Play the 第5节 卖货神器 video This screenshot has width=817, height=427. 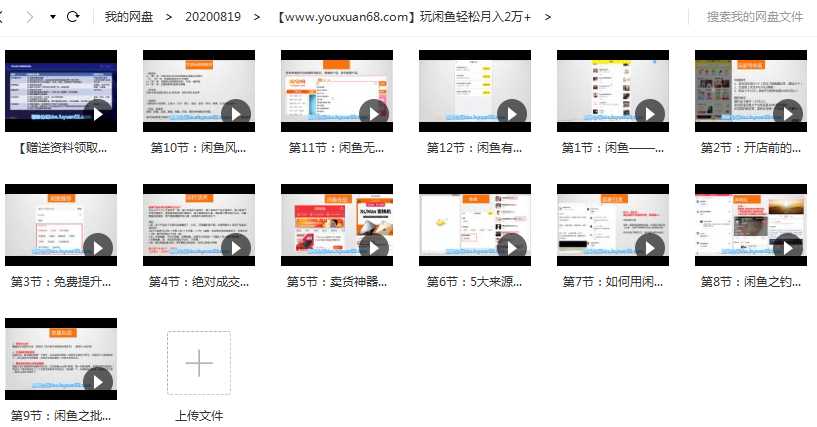point(374,247)
